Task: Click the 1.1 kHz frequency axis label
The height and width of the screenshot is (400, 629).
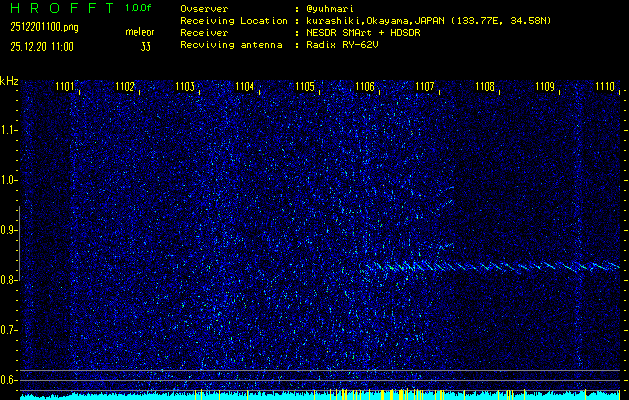Action: point(9,130)
